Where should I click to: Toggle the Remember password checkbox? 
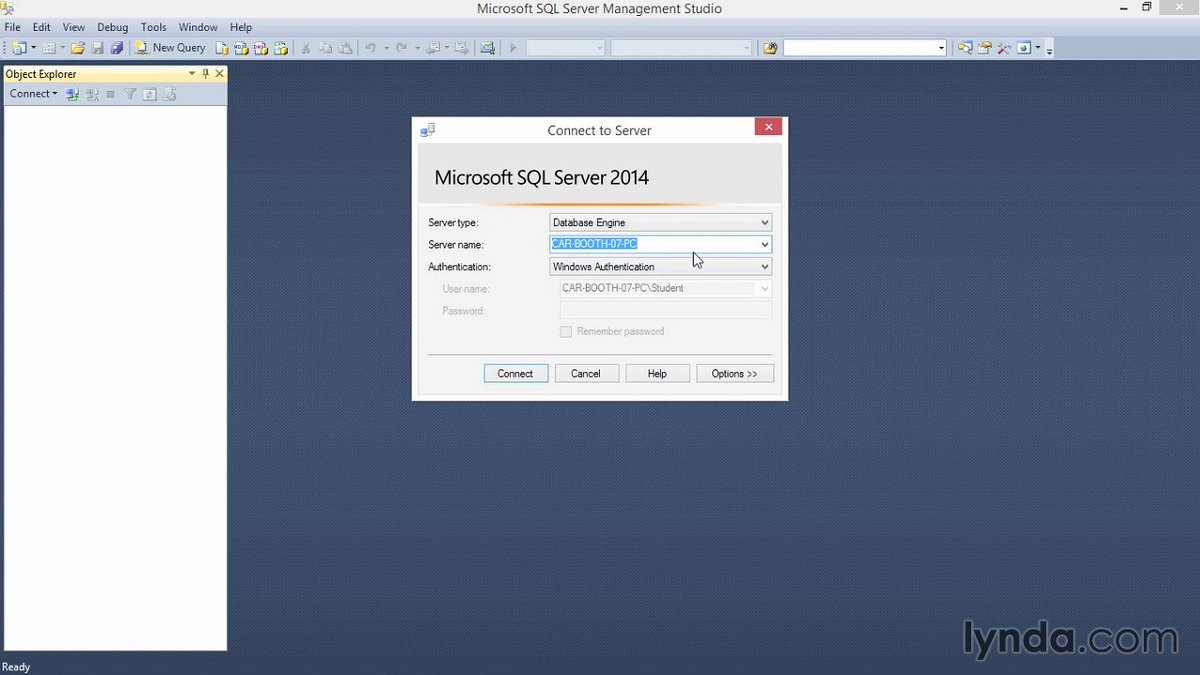(566, 331)
